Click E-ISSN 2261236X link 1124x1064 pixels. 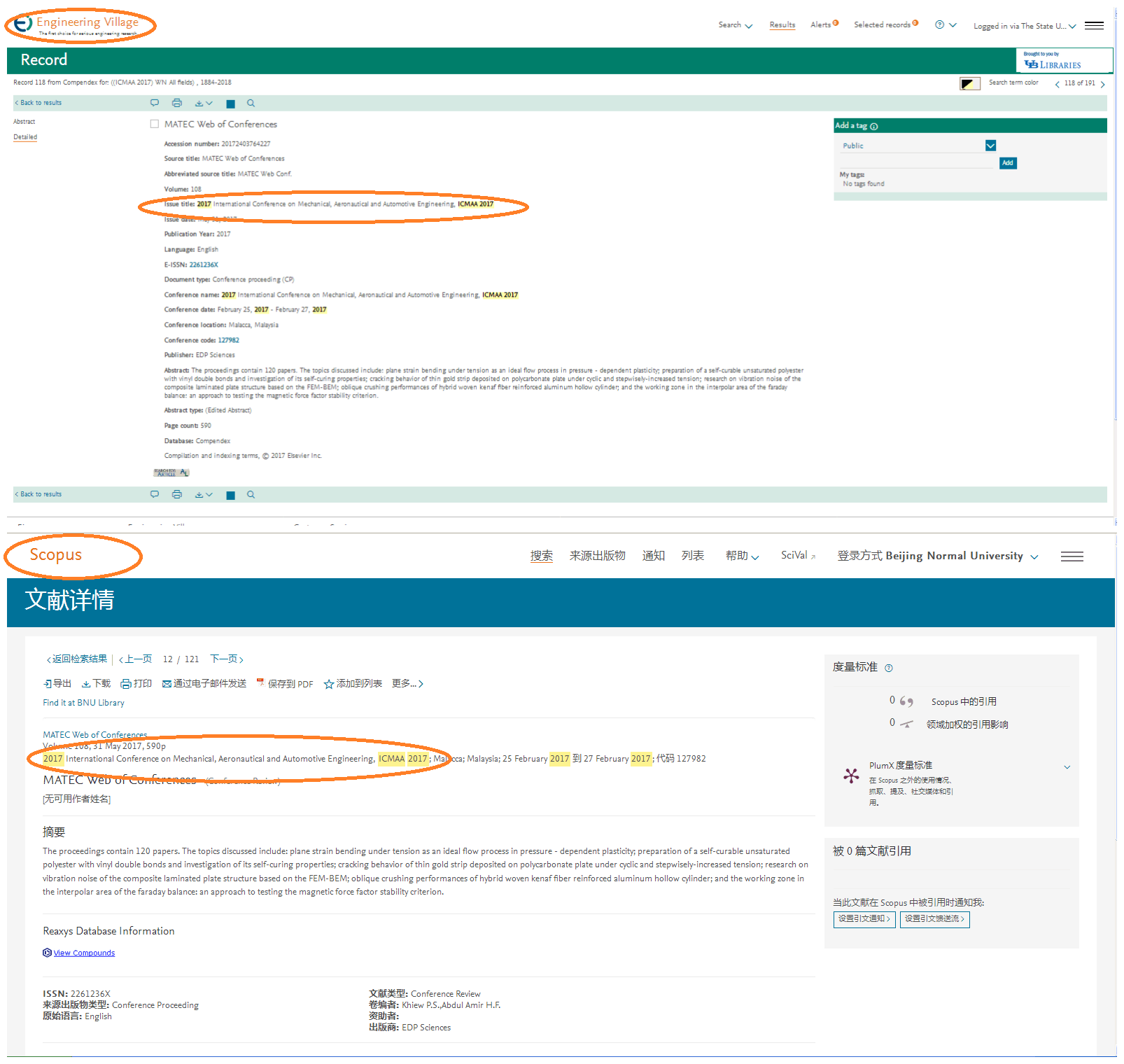pos(204,265)
